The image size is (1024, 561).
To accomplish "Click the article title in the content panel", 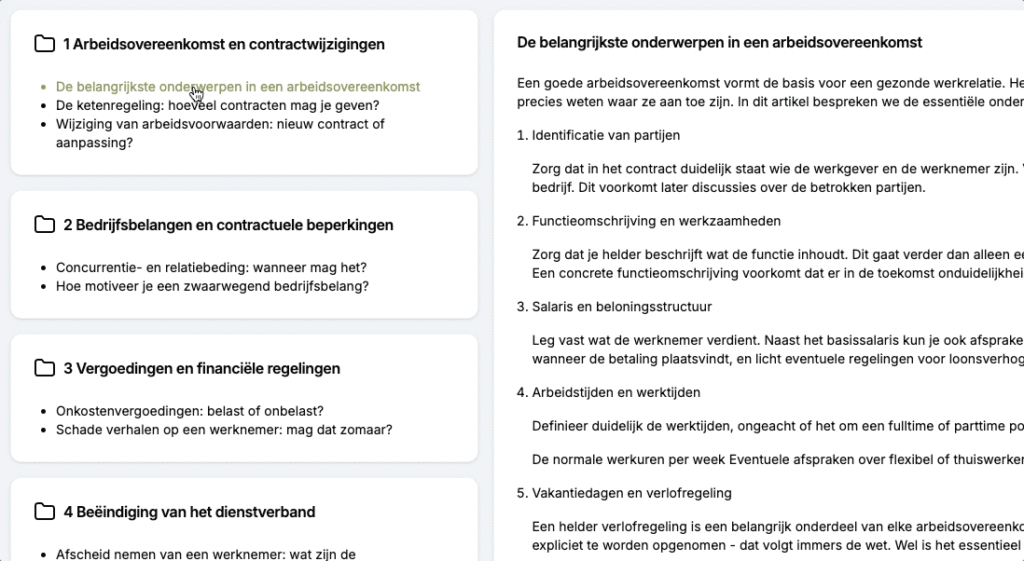I will (719, 42).
